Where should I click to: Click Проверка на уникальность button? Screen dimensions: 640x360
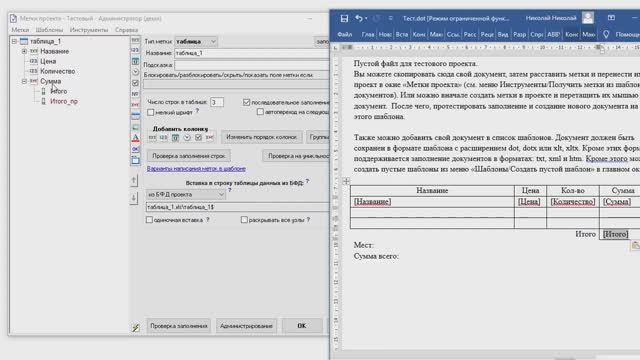point(296,156)
